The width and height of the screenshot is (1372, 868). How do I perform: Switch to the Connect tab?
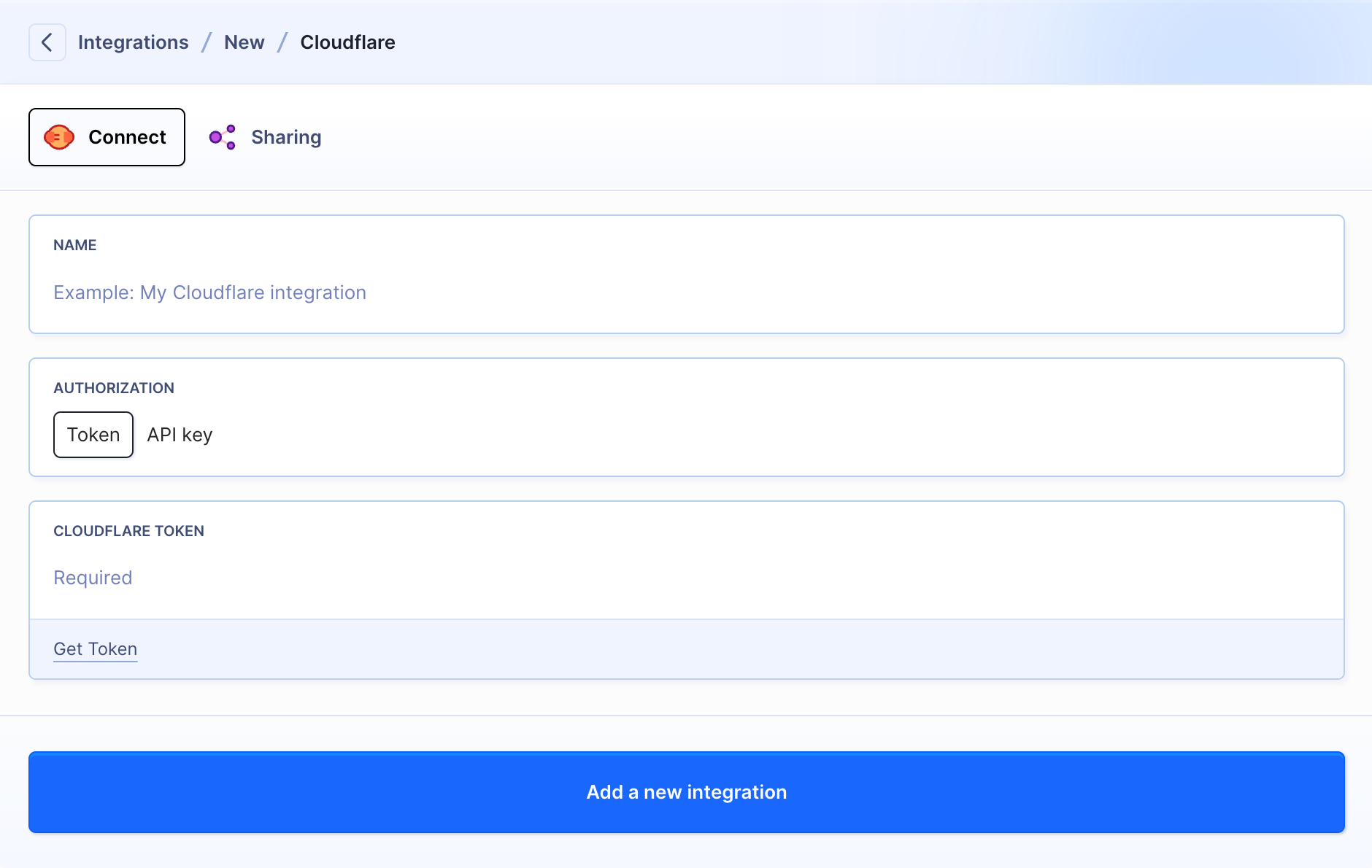pos(107,137)
